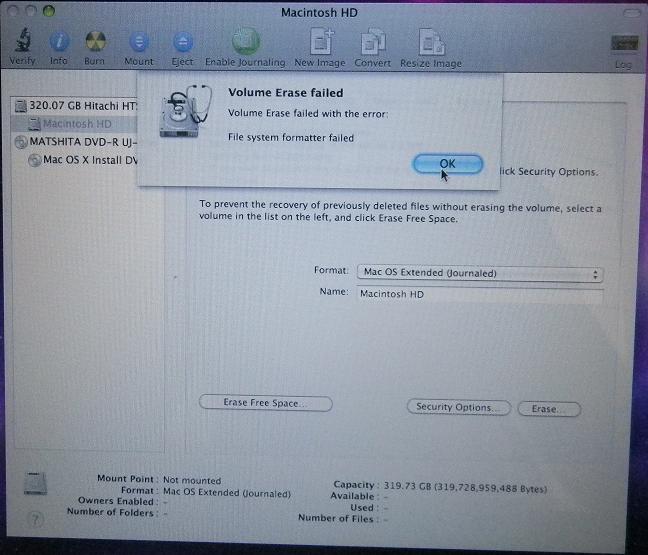Click the footer Format value Mac OS Extended (Journaled)

point(227,493)
